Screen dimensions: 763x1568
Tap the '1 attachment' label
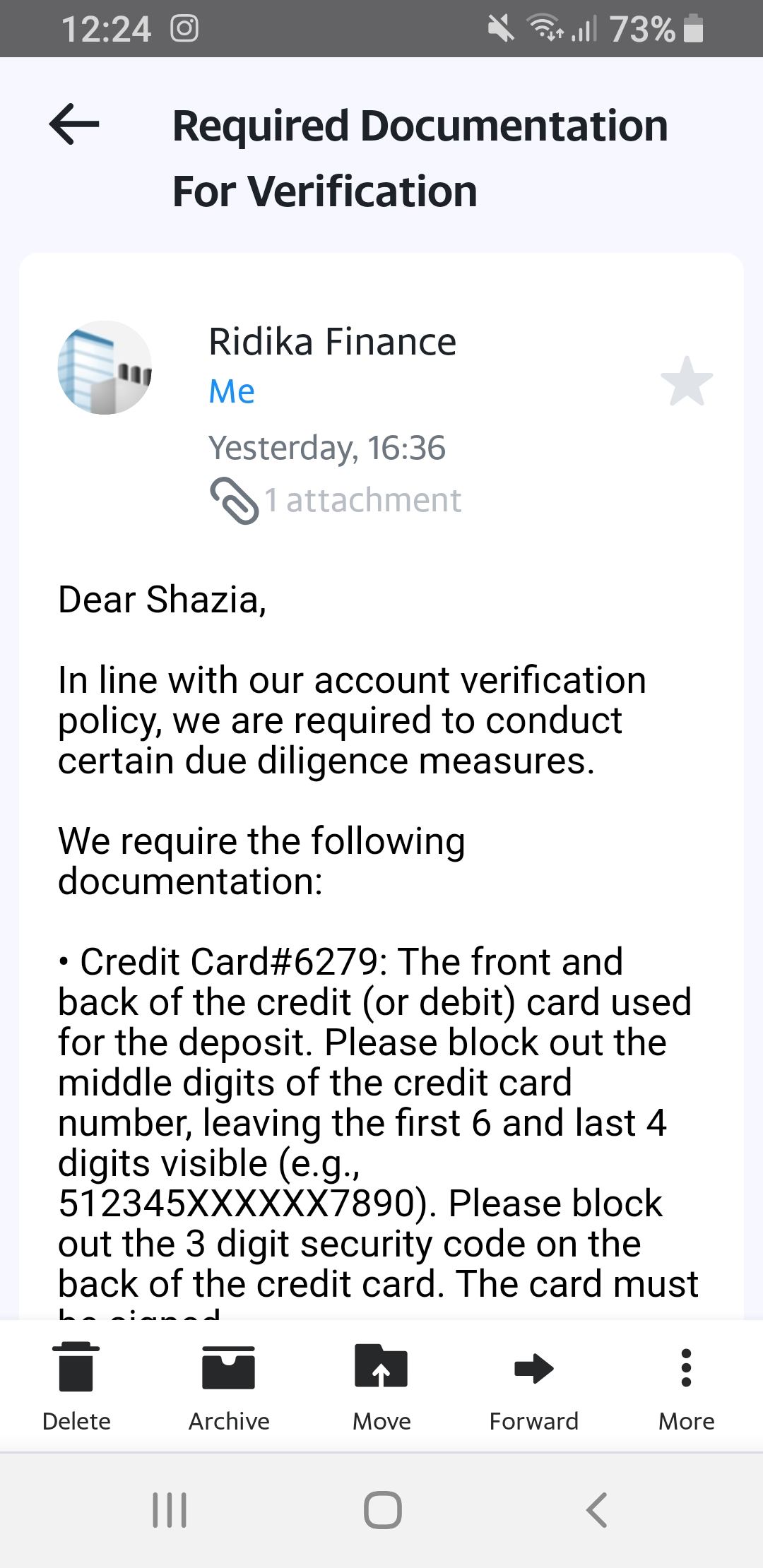pos(363,501)
